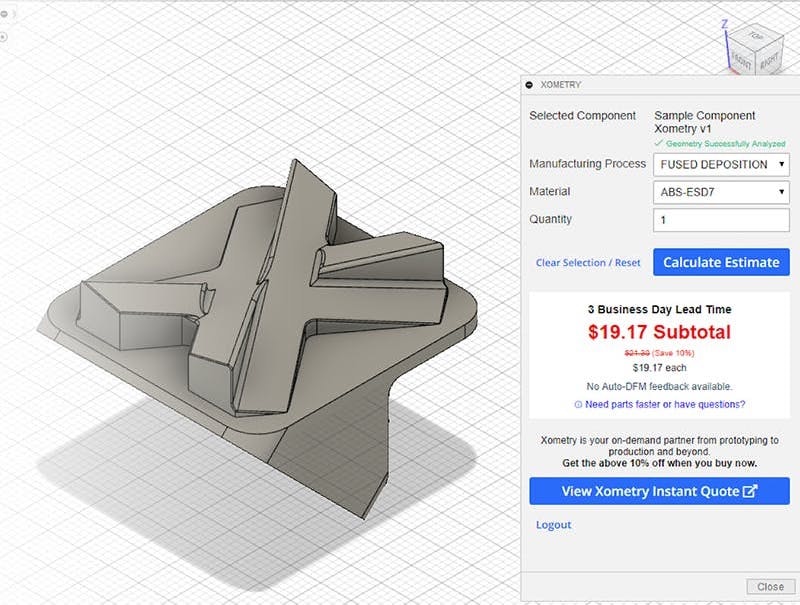The image size is (800, 605).
Task: Click the RIGHT face of the ViewCube
Action: [770, 61]
